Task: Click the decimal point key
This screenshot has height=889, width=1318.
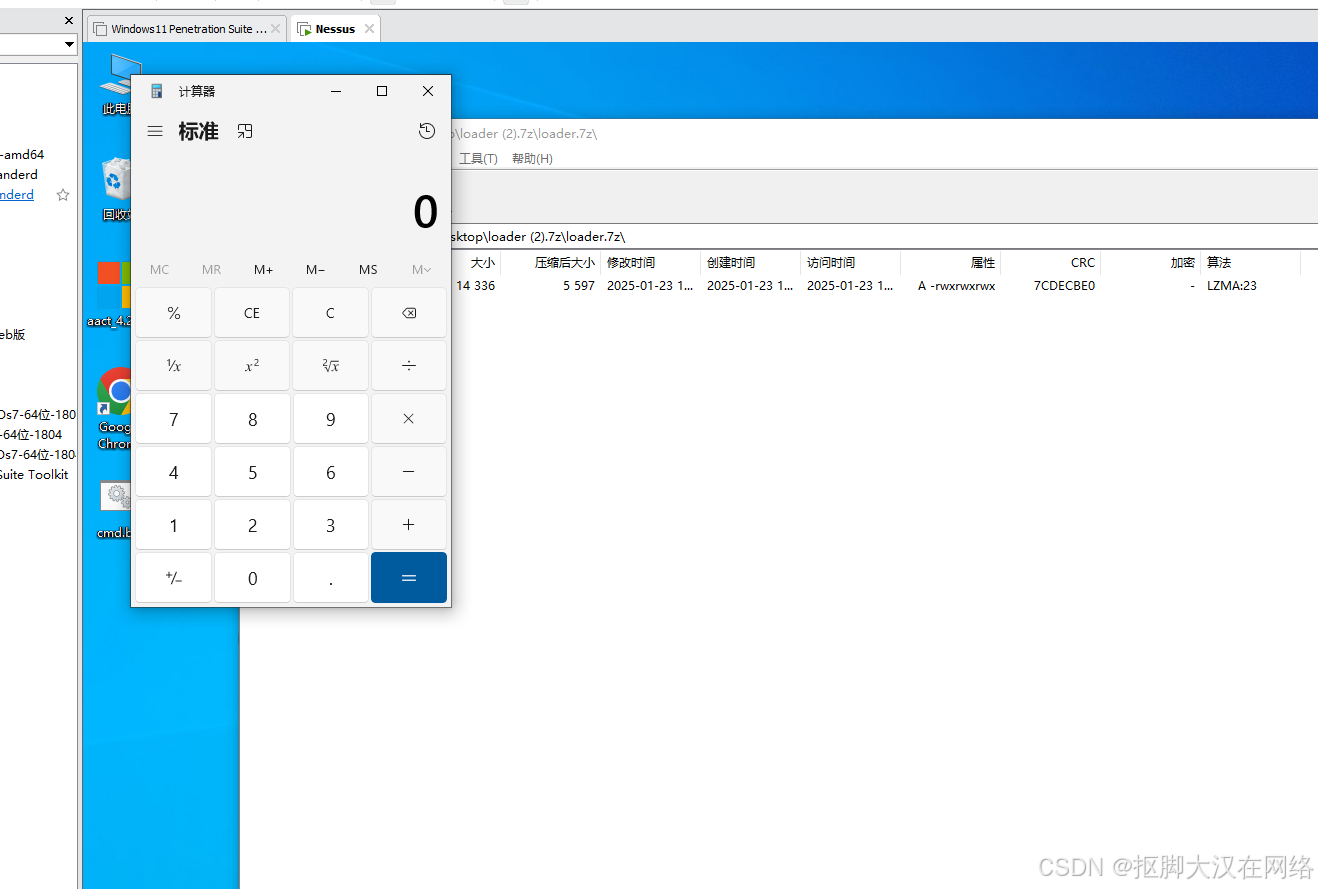Action: 330,578
